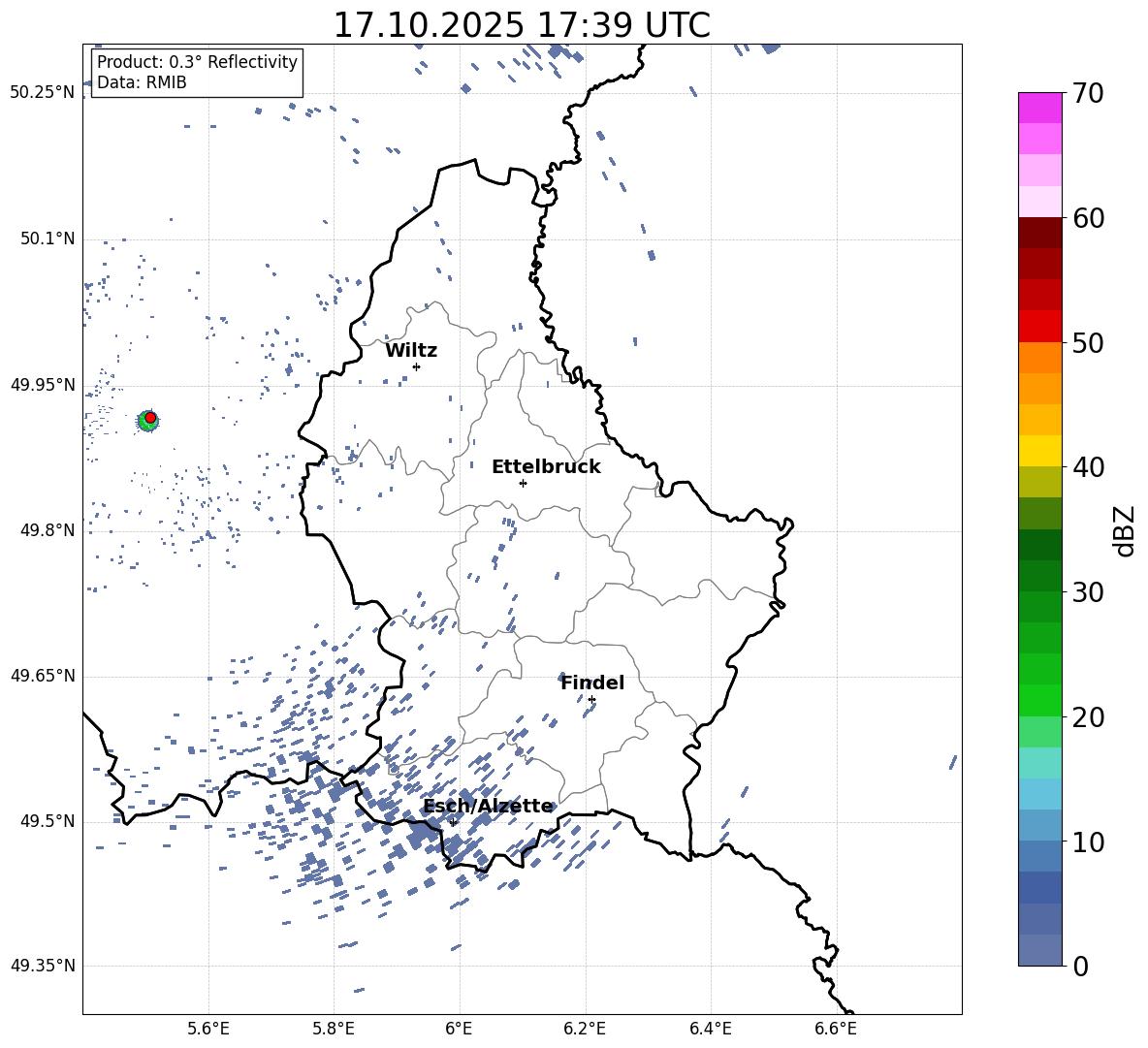Image resolution: width=1148 pixels, height=1048 pixels.
Task: Click the 70 tick on colorbar
Action: pos(1088,93)
